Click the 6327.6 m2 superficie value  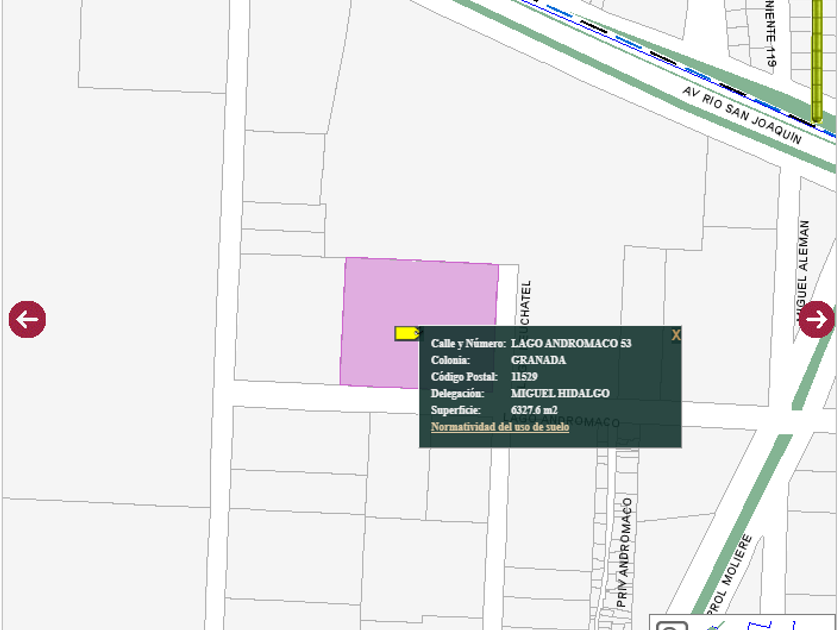tap(534, 410)
